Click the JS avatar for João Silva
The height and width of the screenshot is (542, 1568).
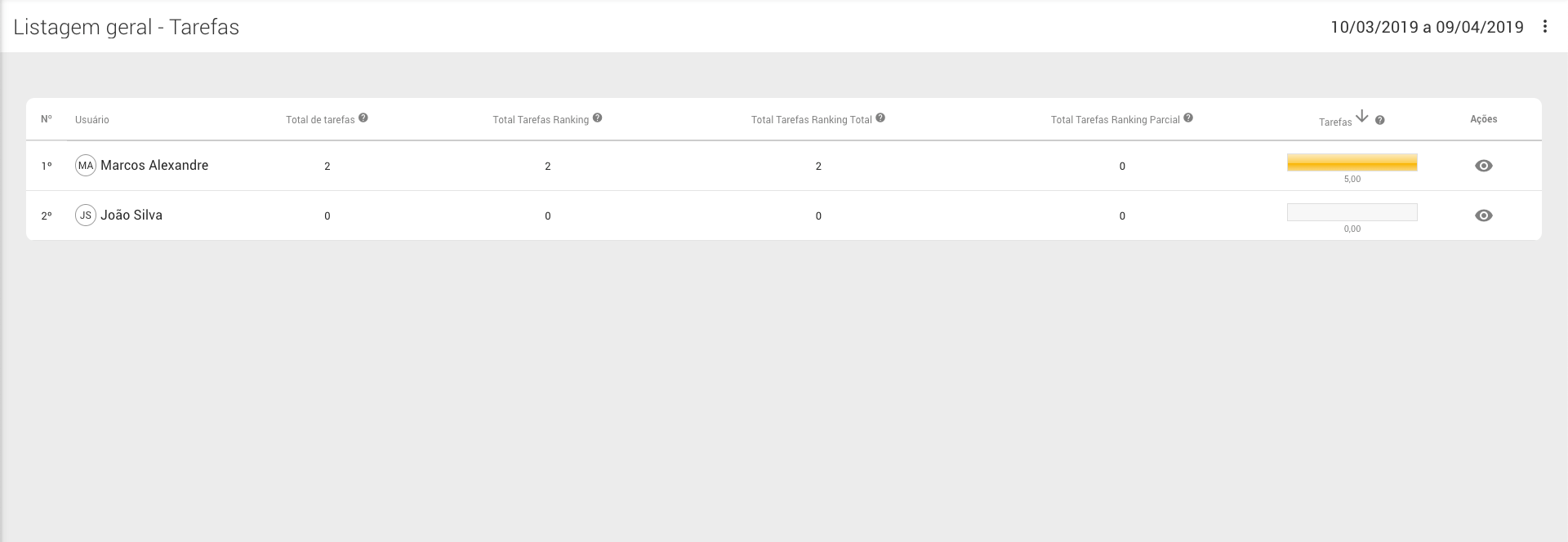pos(86,215)
